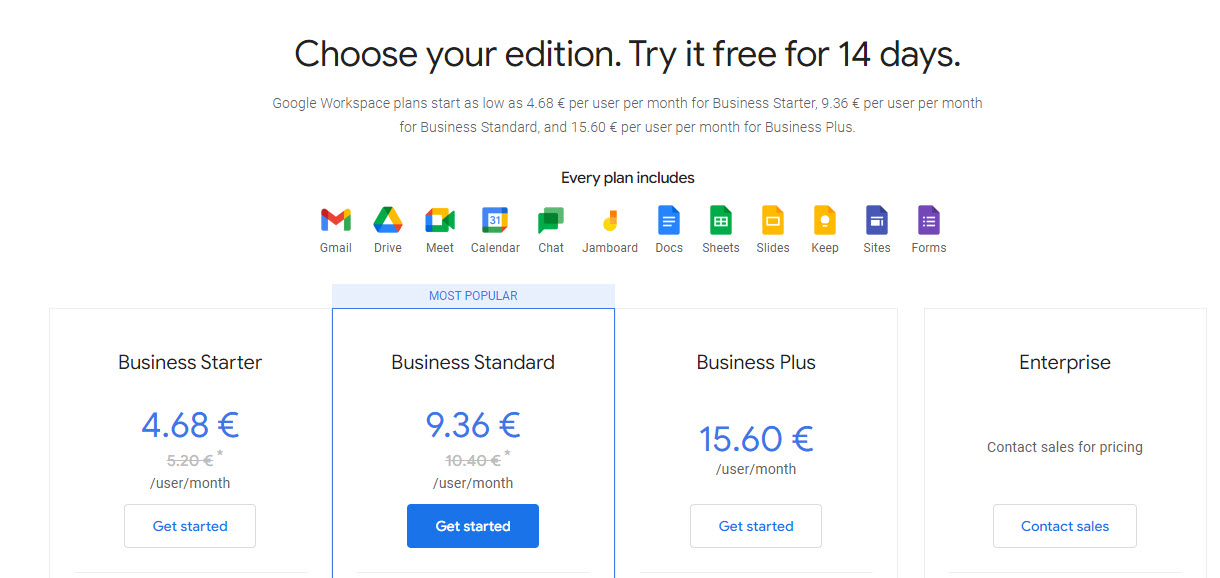Click the Google Chat icon
The height and width of the screenshot is (578, 1220).
click(551, 220)
